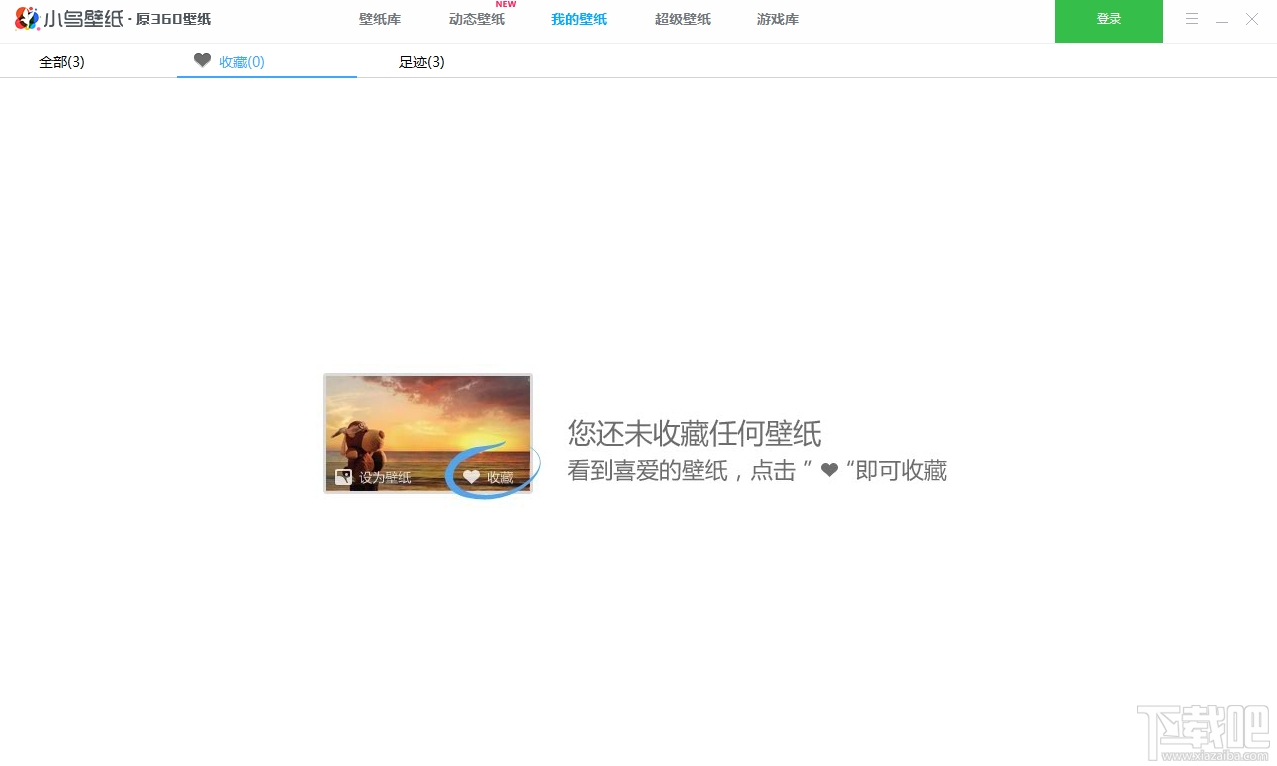Click the heart 收藏 icon on the preview image

(x=471, y=476)
